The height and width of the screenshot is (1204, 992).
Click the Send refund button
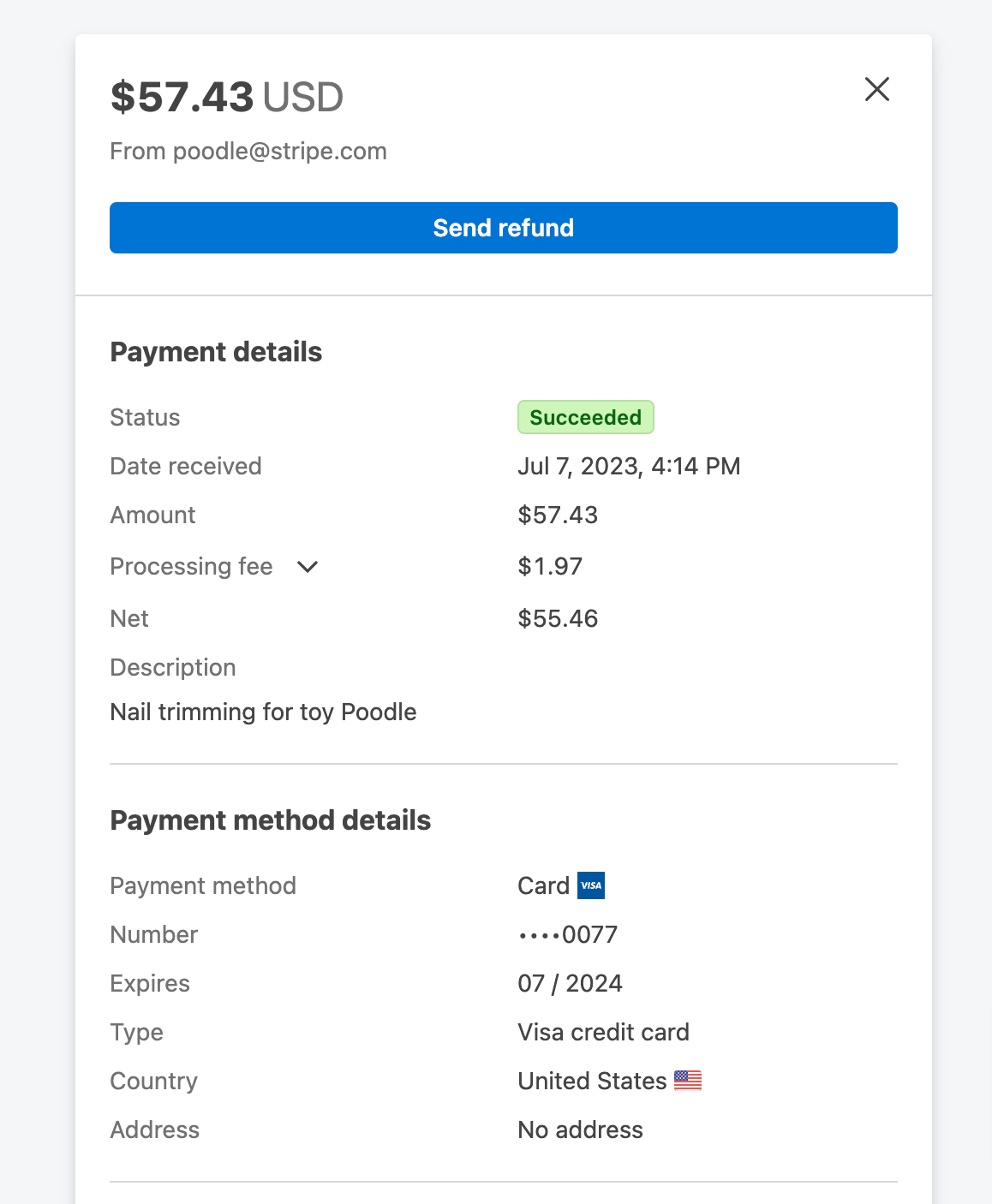pyautogui.click(x=504, y=228)
